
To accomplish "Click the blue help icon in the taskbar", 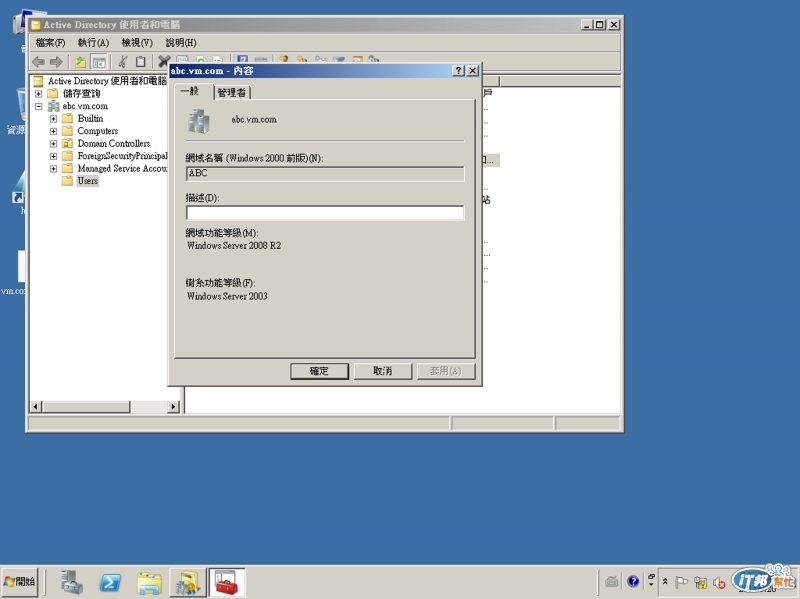I will pyautogui.click(x=633, y=581).
